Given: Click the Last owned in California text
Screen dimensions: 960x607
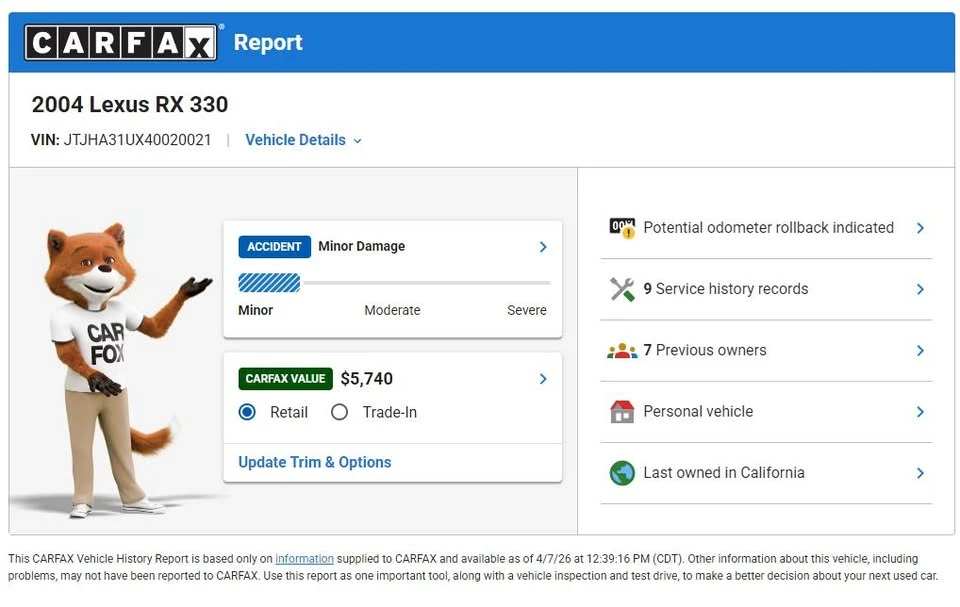Looking at the screenshot, I should point(724,473).
